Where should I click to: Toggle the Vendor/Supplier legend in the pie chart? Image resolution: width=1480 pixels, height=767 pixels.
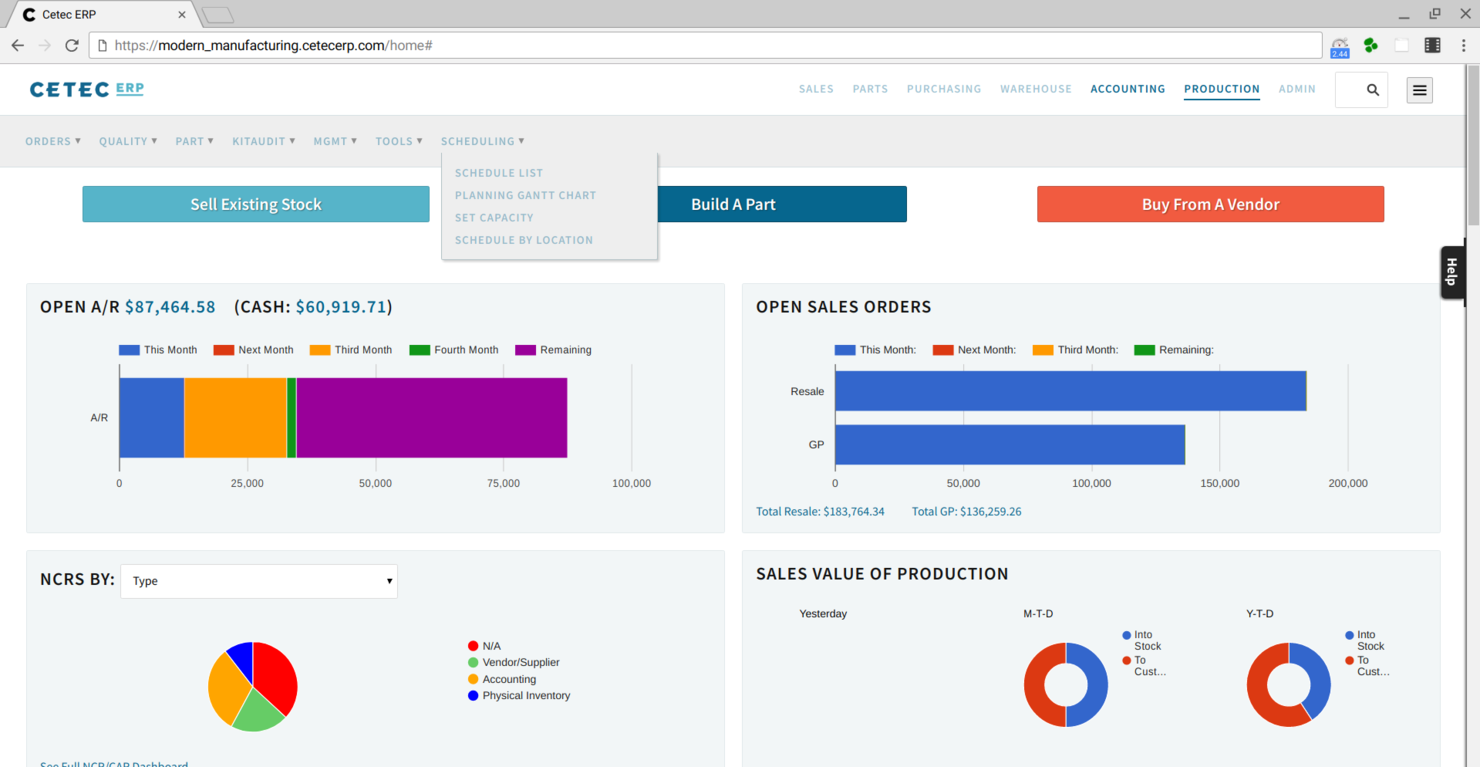pyautogui.click(x=514, y=662)
